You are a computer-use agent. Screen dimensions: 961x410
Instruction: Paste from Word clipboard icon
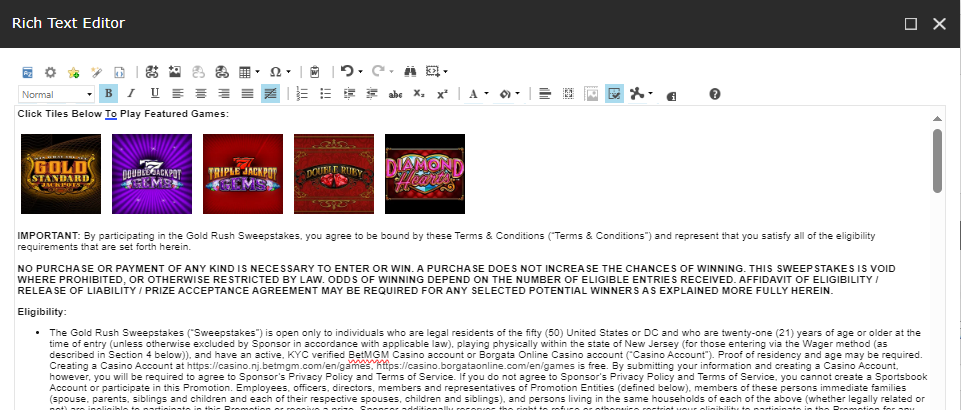[x=314, y=72]
